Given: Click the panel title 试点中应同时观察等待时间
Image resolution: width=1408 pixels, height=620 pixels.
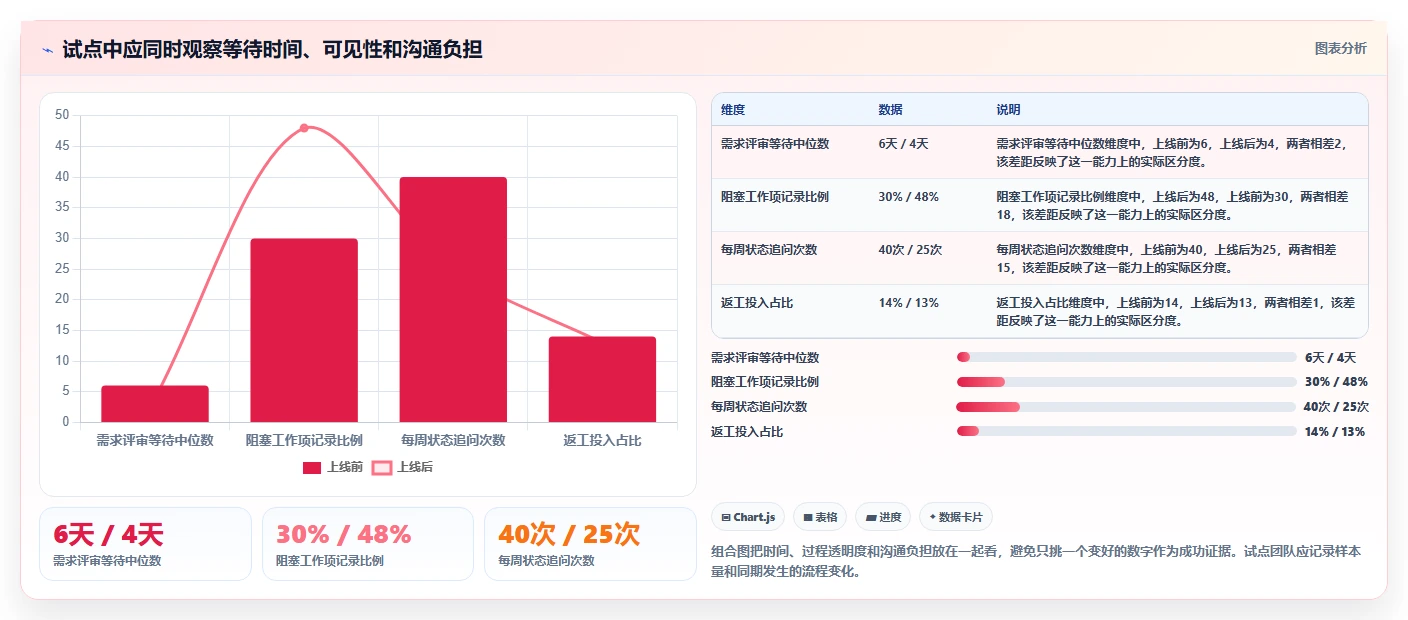Looking at the screenshot, I should (x=272, y=49).
